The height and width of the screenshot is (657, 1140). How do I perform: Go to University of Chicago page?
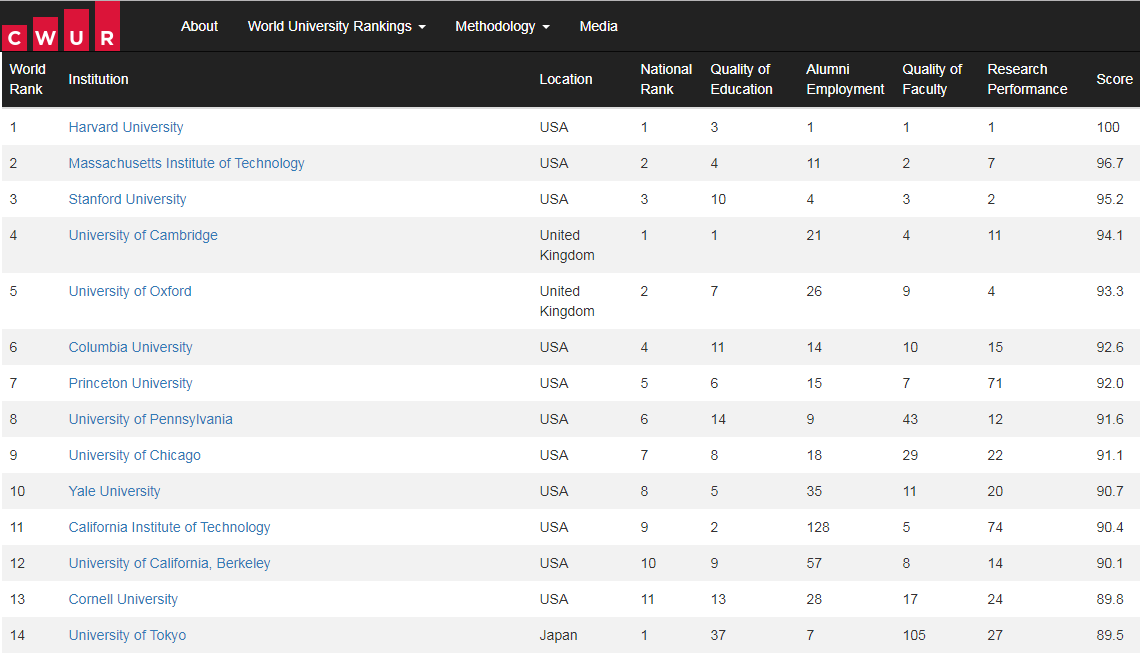point(135,455)
